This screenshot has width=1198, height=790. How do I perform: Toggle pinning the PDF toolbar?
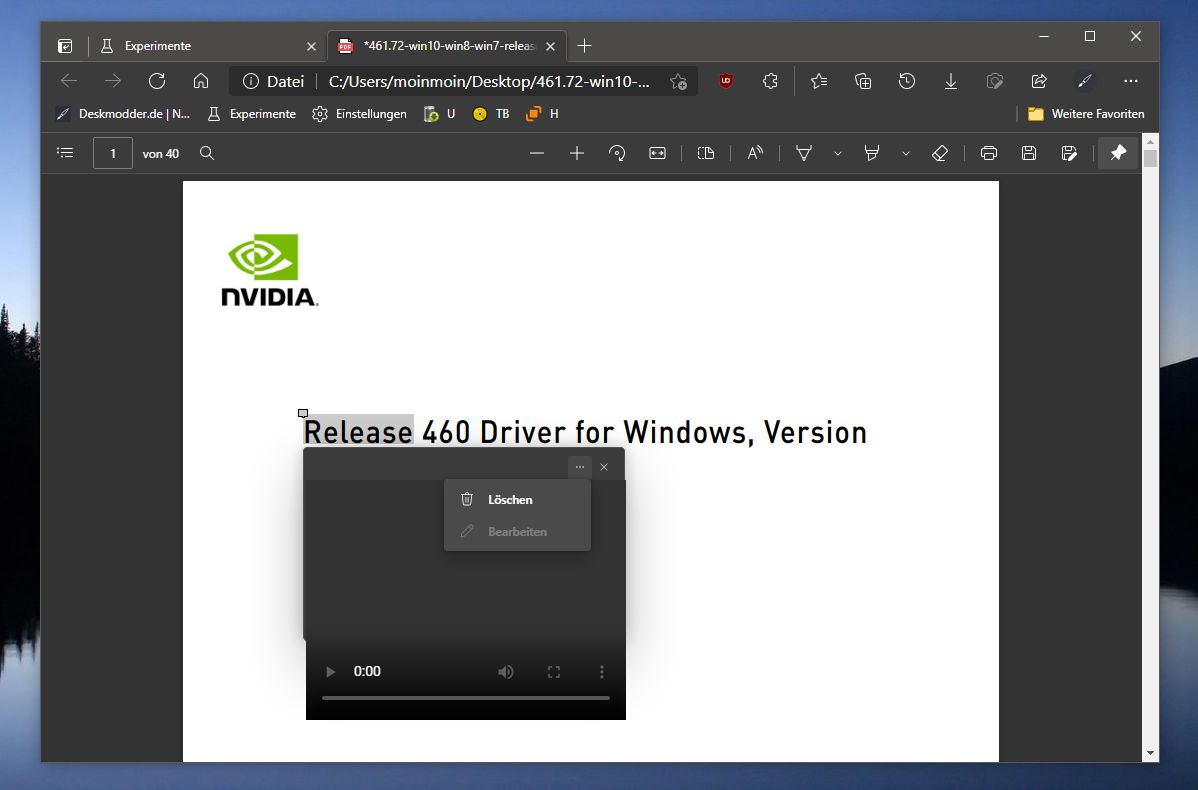(1118, 153)
